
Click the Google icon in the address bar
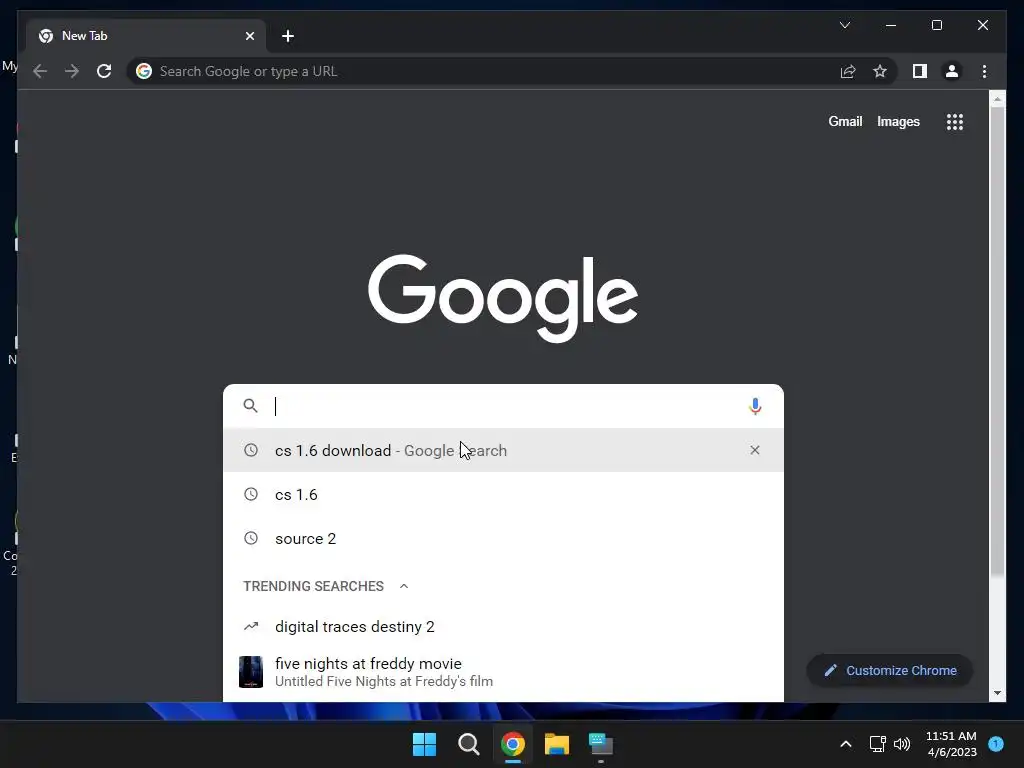click(144, 71)
